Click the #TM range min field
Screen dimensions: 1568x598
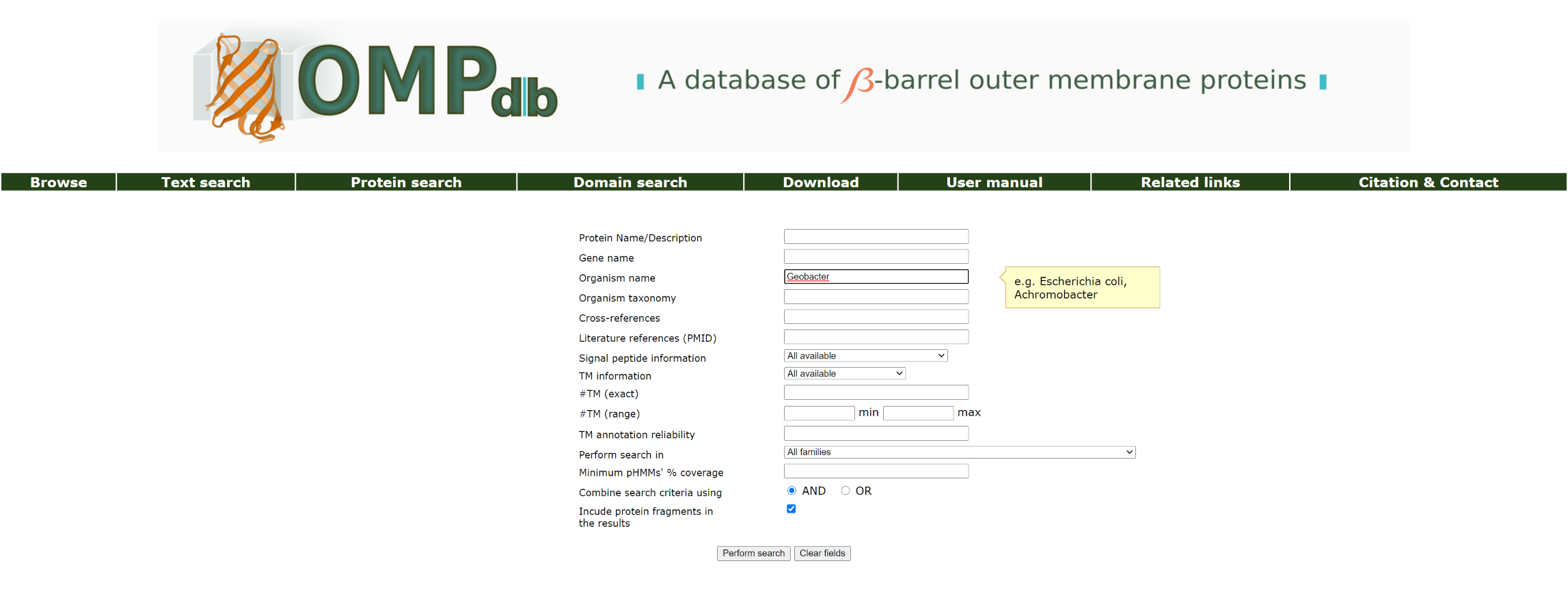pos(819,413)
